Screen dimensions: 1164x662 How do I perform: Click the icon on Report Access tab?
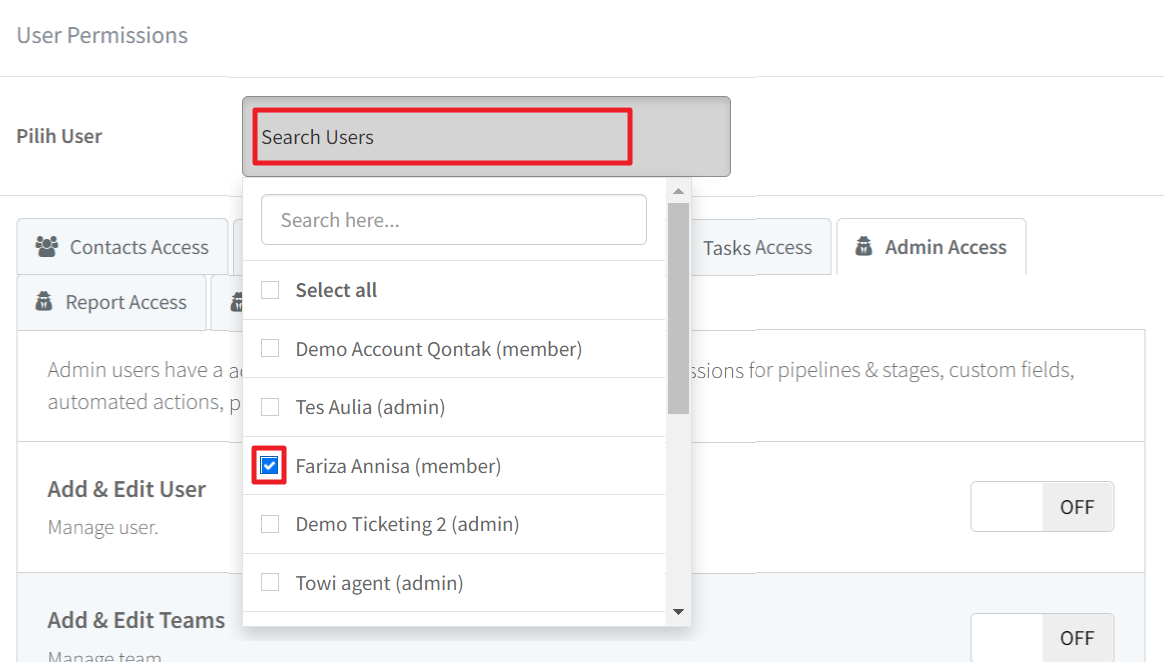coord(43,302)
